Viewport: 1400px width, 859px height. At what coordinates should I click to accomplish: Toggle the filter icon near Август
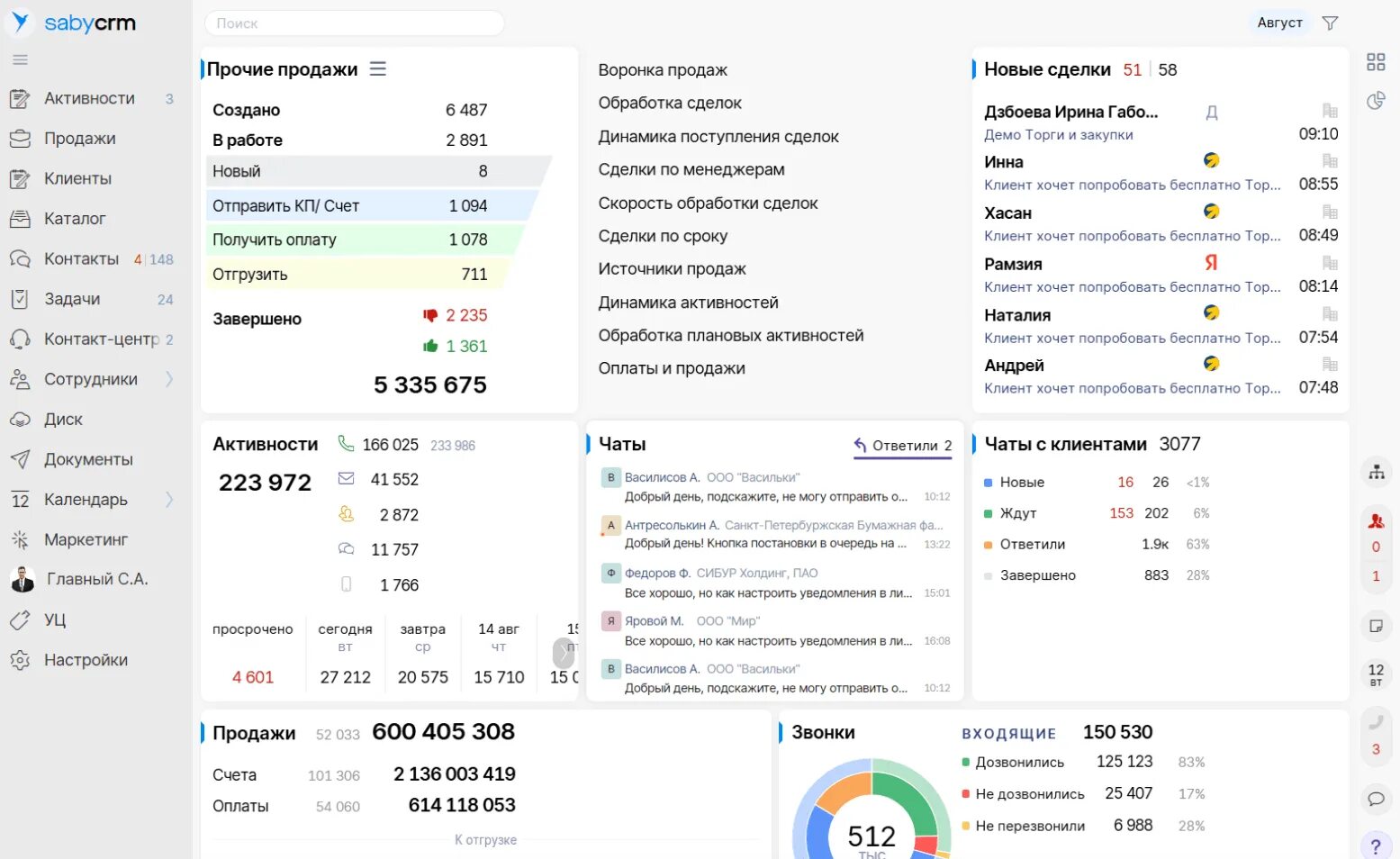pyautogui.click(x=1330, y=23)
